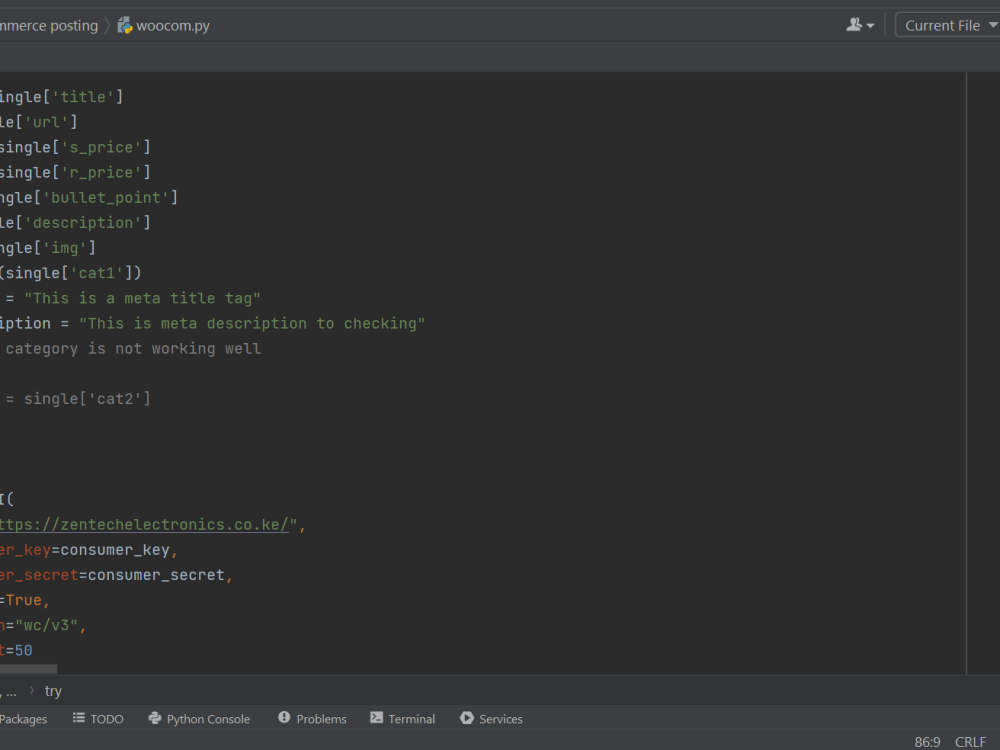This screenshot has height=750, width=1000.
Task: Click the True keyword value
Action: click(x=24, y=600)
